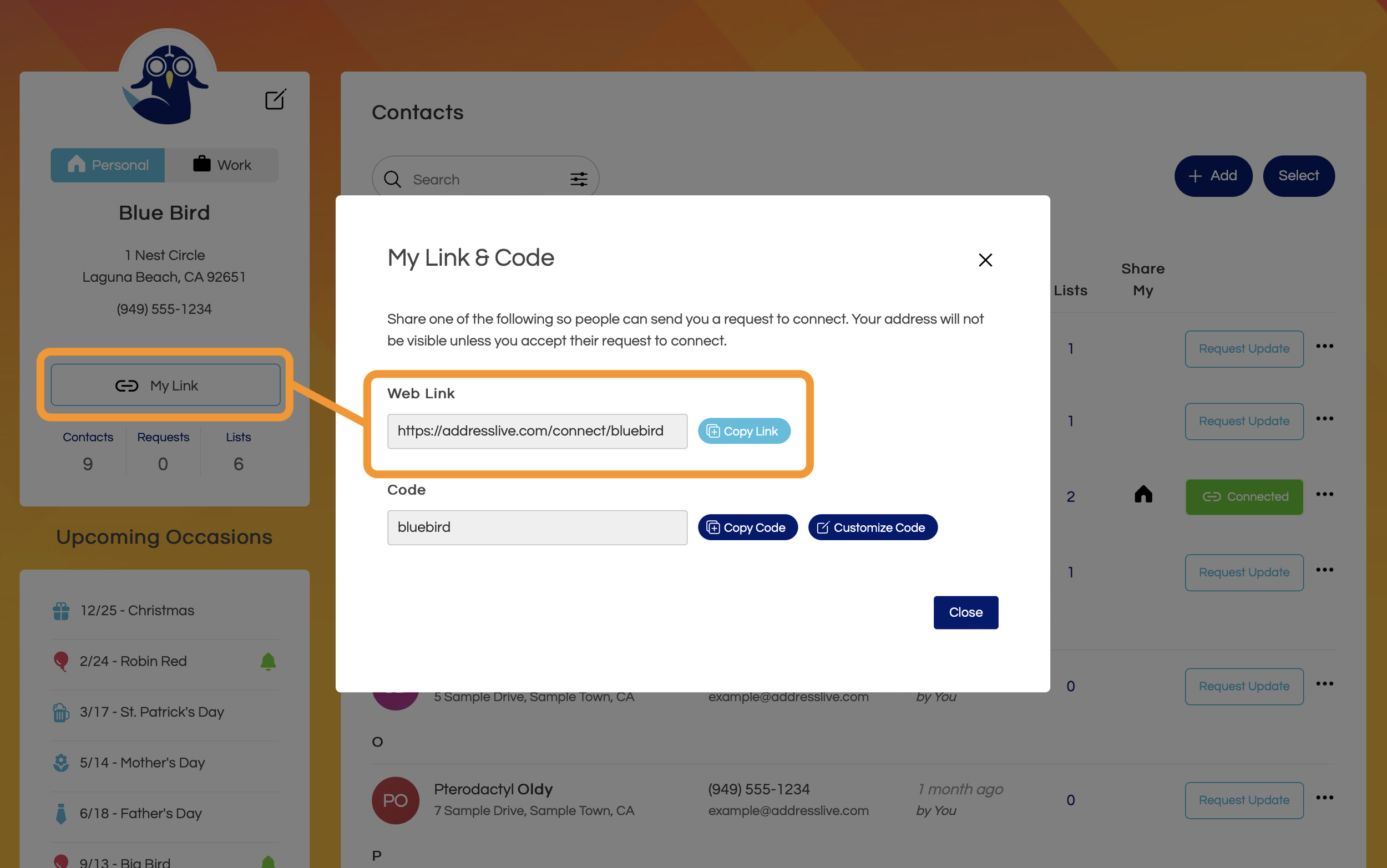Screen dimensions: 1387x868
Task: Click the blue Close button in dialog
Action: 965,612
